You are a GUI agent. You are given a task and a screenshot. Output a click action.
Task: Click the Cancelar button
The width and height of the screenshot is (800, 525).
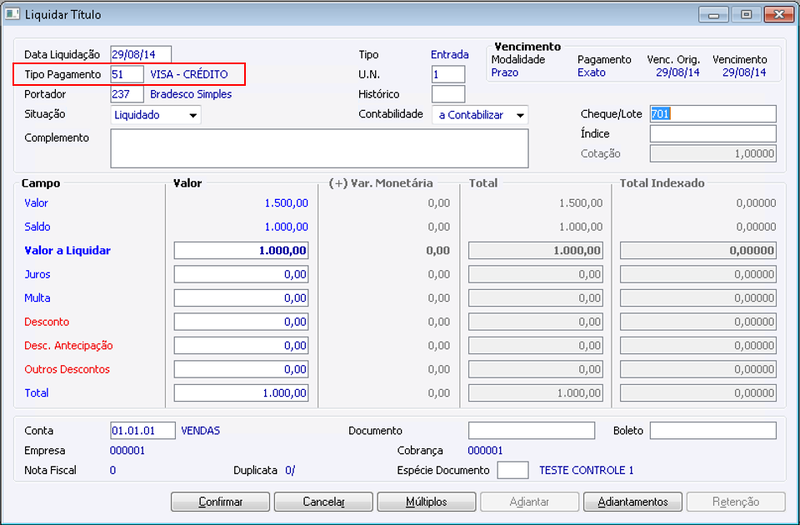(x=323, y=502)
